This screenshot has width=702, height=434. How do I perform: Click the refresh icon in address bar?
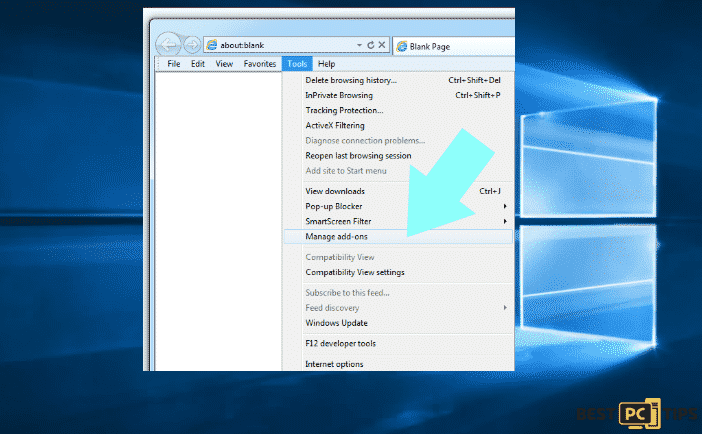371,45
